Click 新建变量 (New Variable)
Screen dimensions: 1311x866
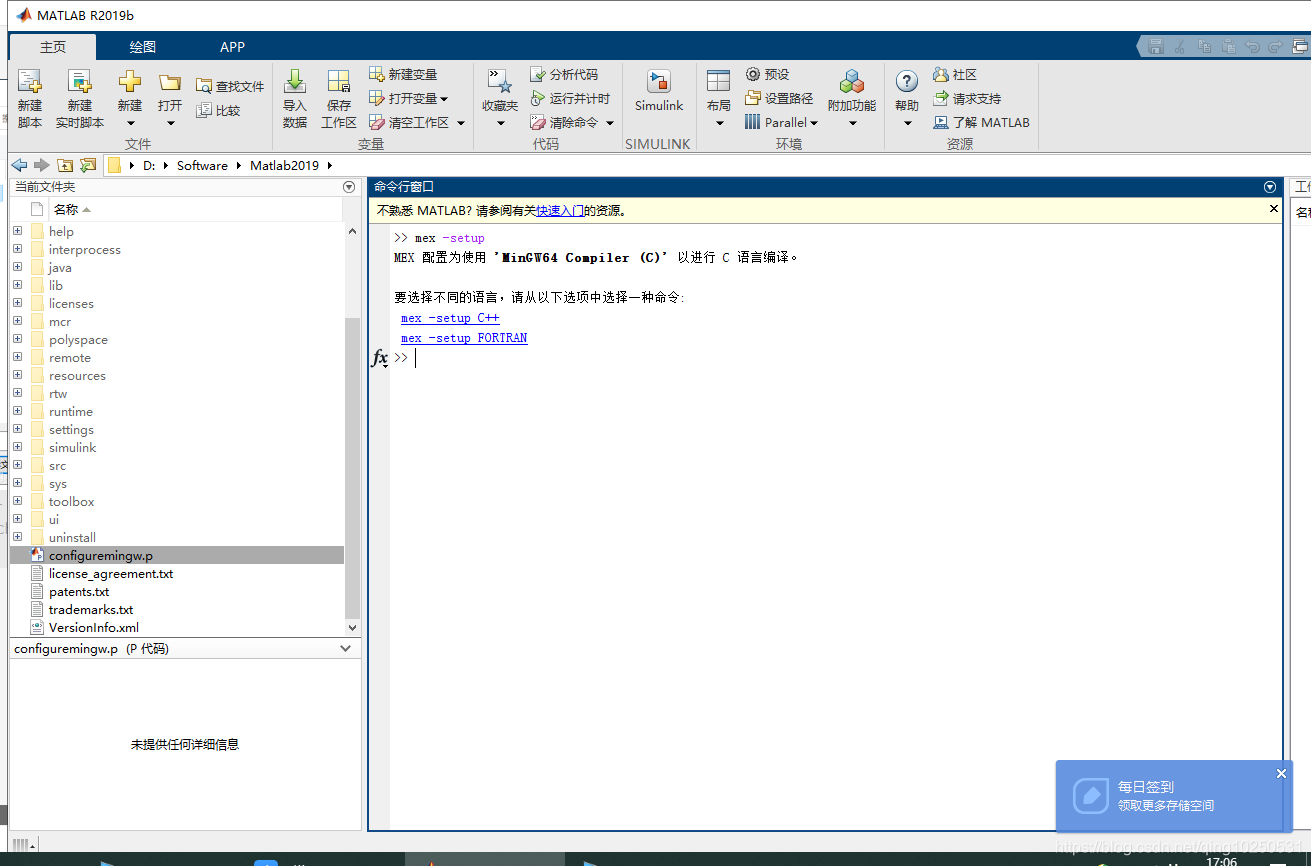[403, 75]
